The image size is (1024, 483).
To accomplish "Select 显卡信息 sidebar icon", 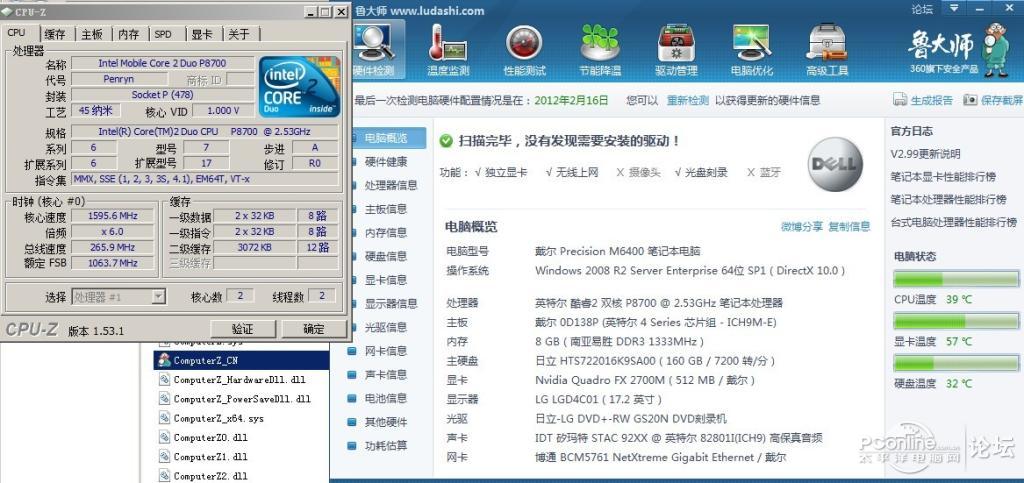I will (353, 280).
